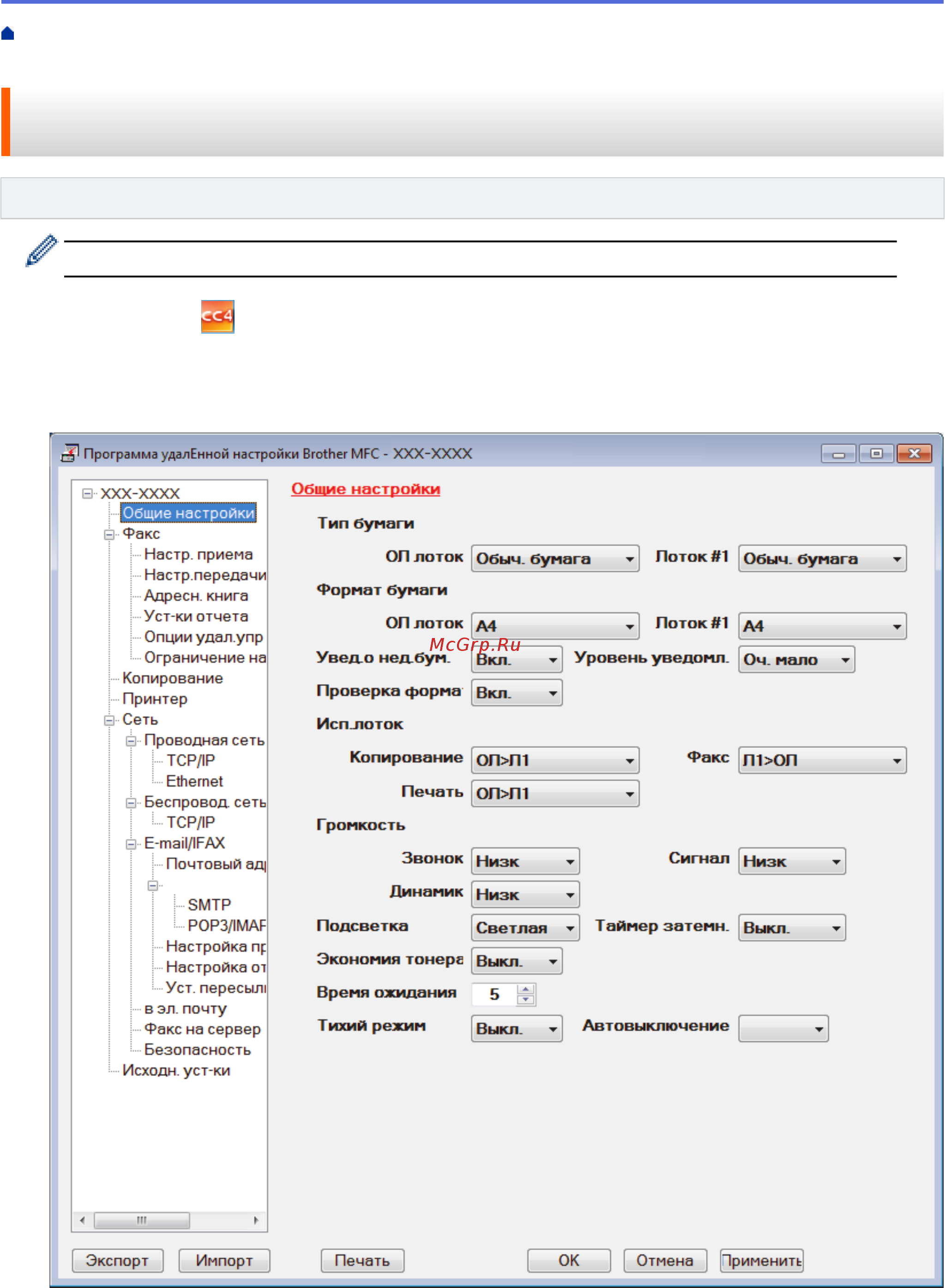Image resolution: width=945 pixels, height=1288 pixels.
Task: Open Динамик volume dropdown
Action: tap(525, 895)
